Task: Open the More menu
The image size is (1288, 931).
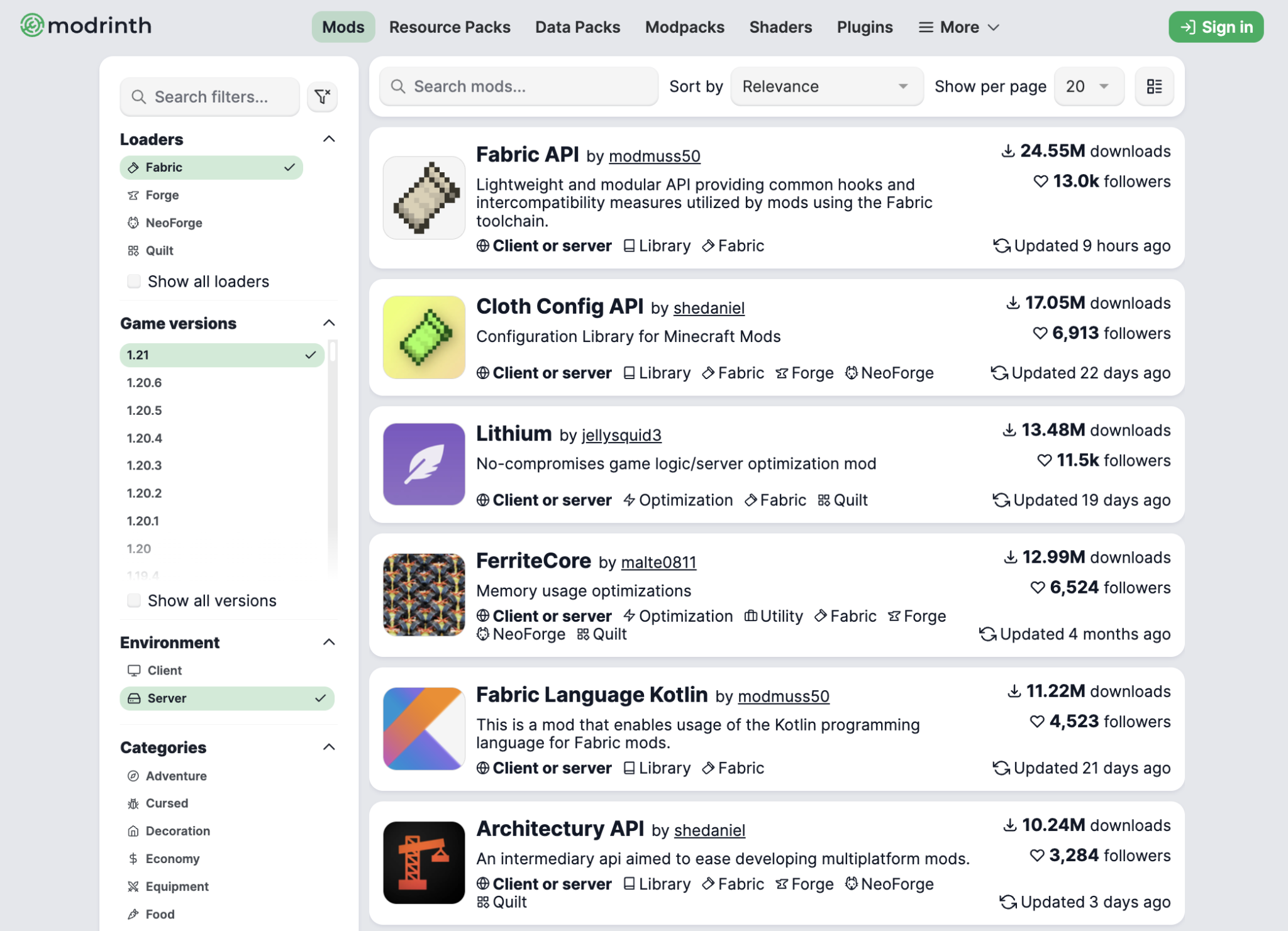Action: (959, 27)
